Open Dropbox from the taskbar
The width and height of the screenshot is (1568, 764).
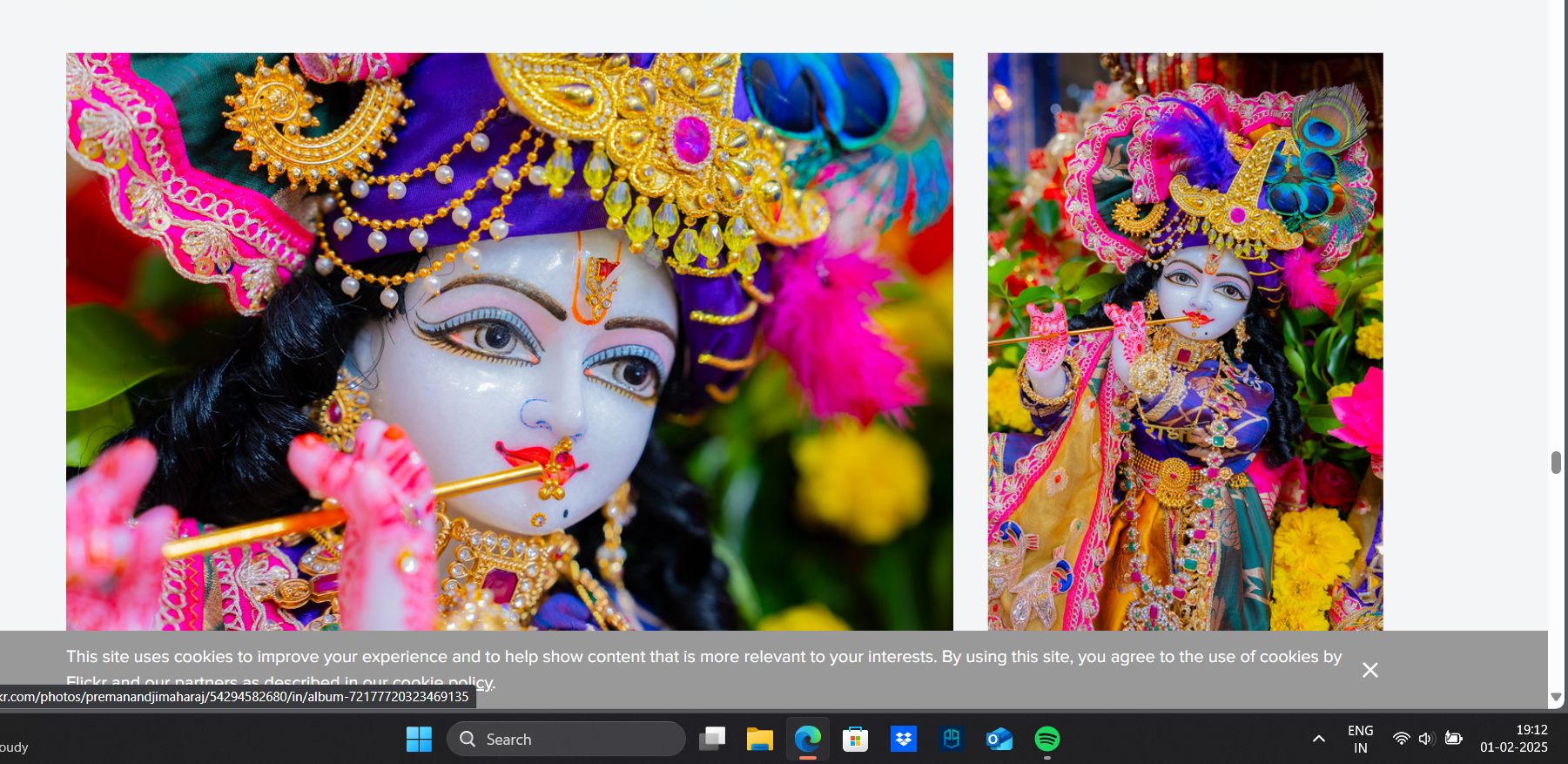tap(904, 740)
